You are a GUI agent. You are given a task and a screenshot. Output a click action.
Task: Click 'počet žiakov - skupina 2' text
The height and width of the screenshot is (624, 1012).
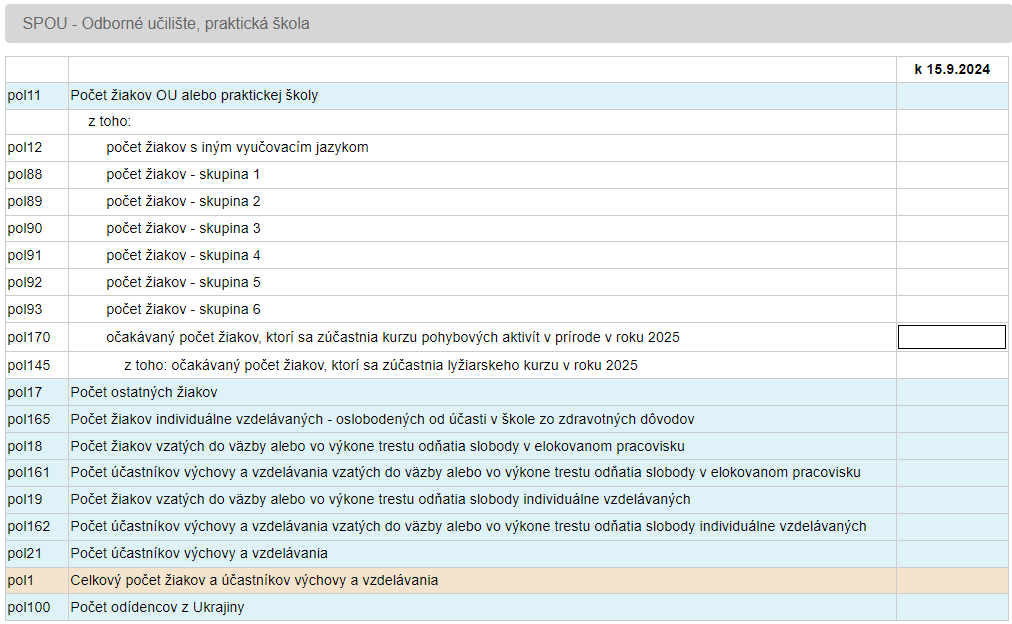pyautogui.click(x=183, y=202)
